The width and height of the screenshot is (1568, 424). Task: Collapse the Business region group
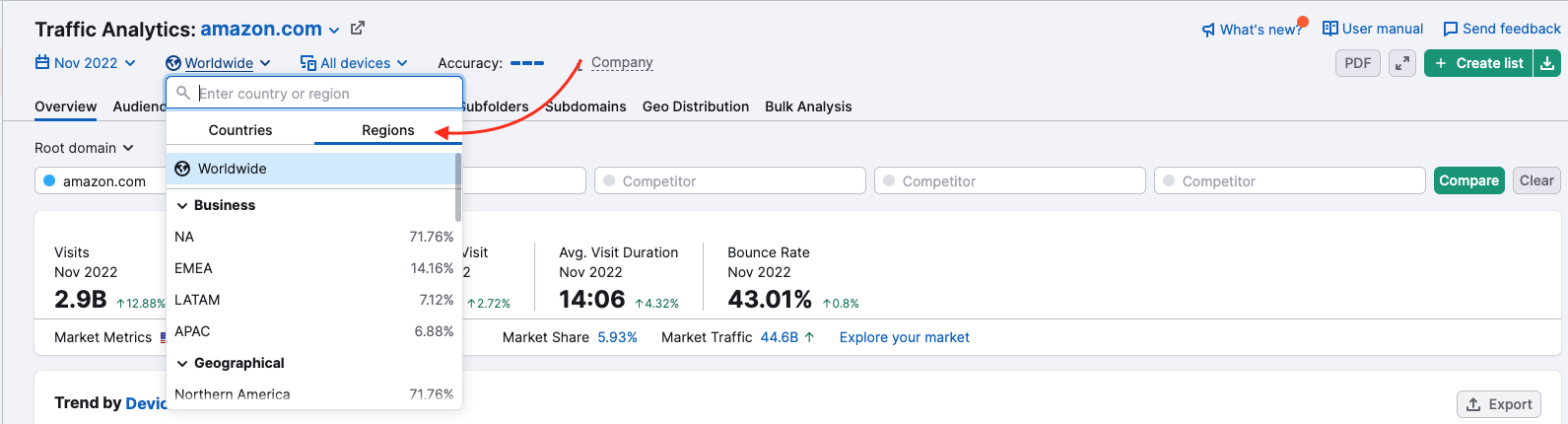pyautogui.click(x=182, y=205)
